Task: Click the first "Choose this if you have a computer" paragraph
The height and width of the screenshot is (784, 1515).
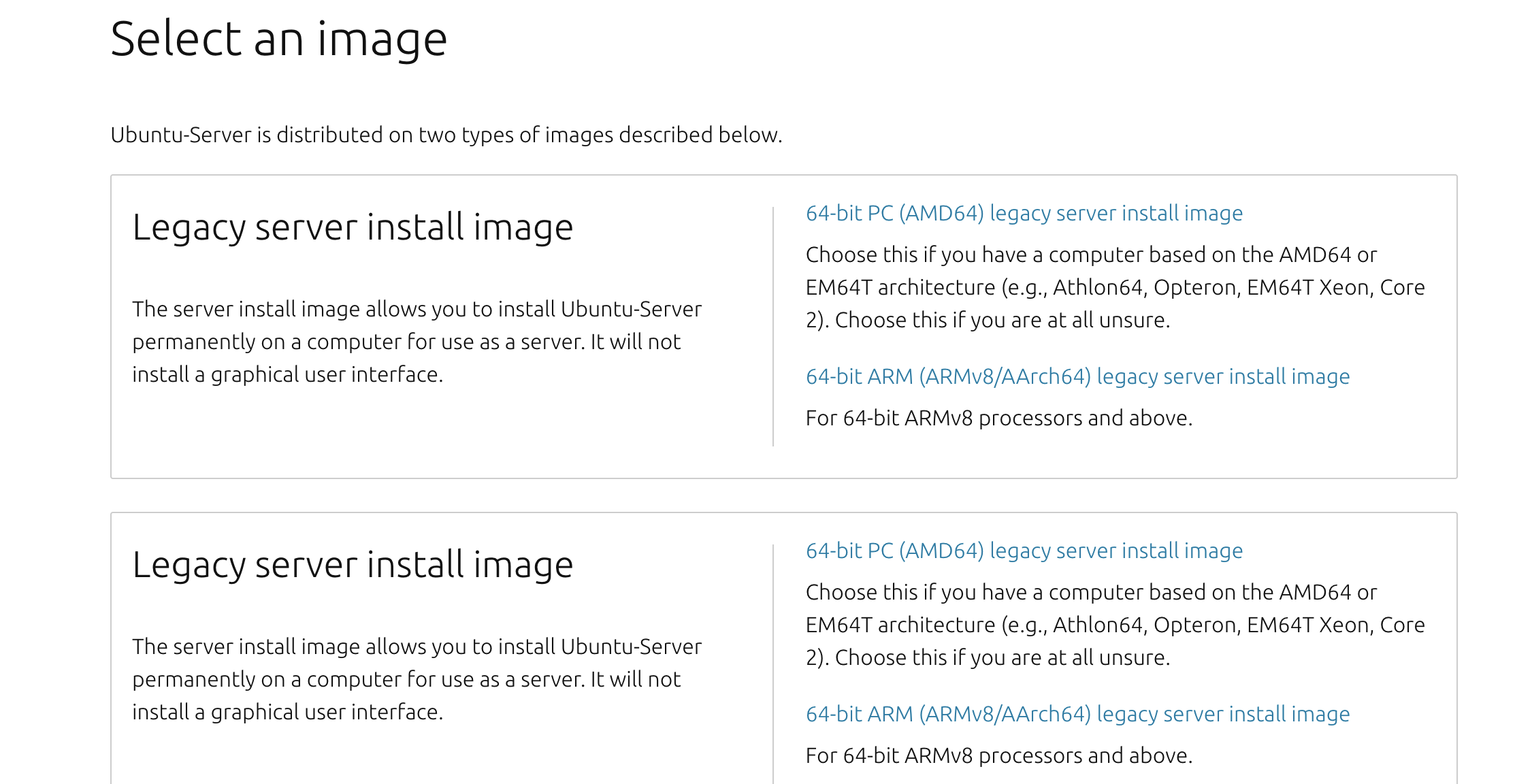Action: pyautogui.click(x=1115, y=287)
